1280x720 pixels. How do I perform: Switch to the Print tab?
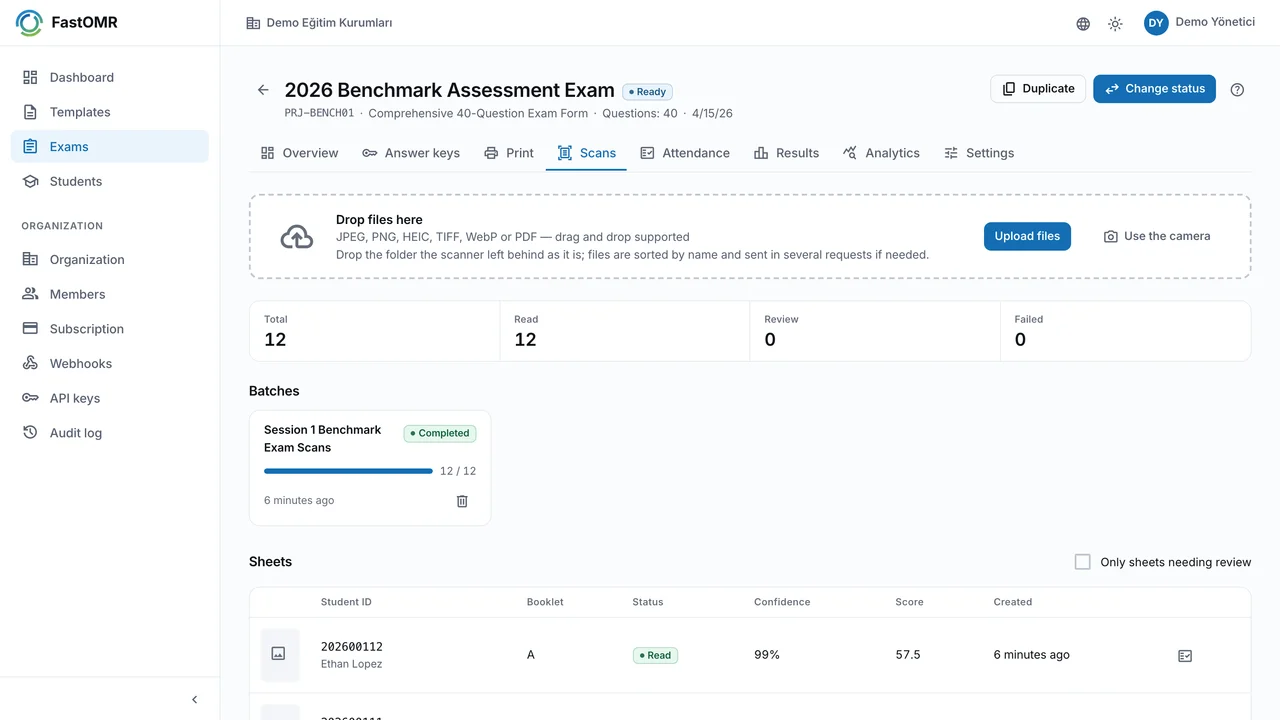[509, 153]
